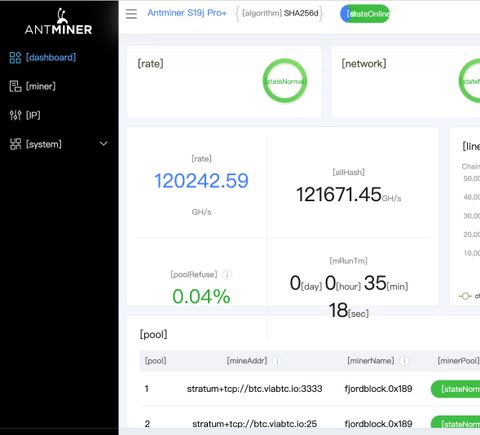Viewport: 480px width, 435px height.
Task: Click the Antminer S19j Pro+ title link
Action: [187, 13]
